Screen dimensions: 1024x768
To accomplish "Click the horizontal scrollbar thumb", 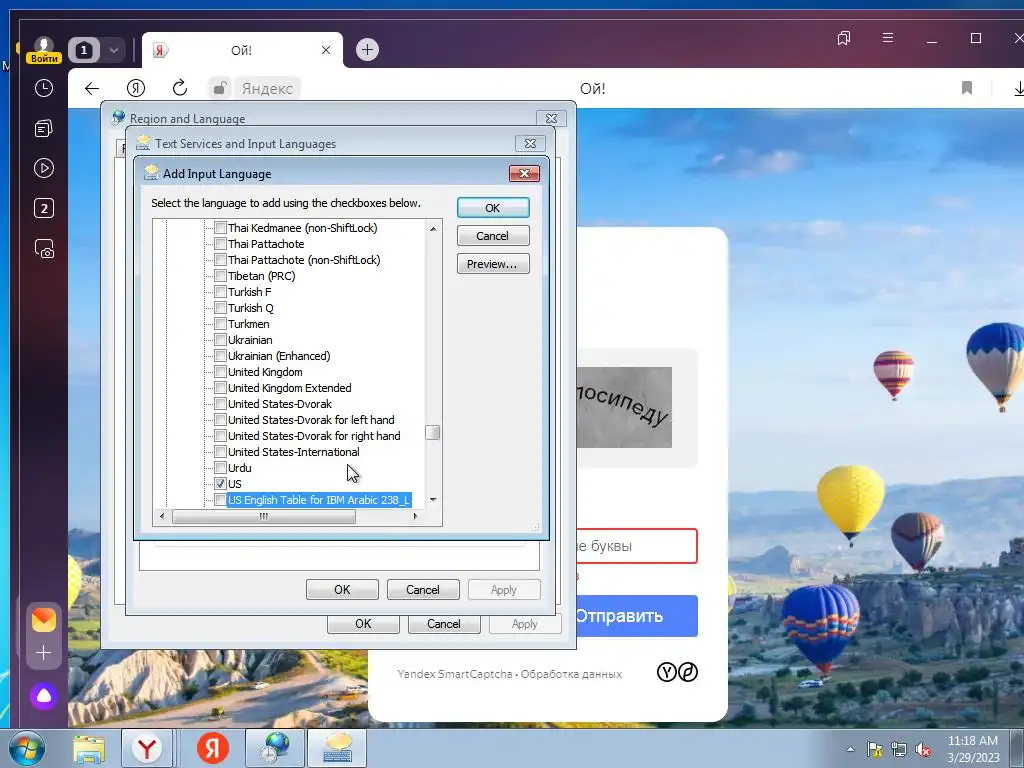I will tap(264, 516).
